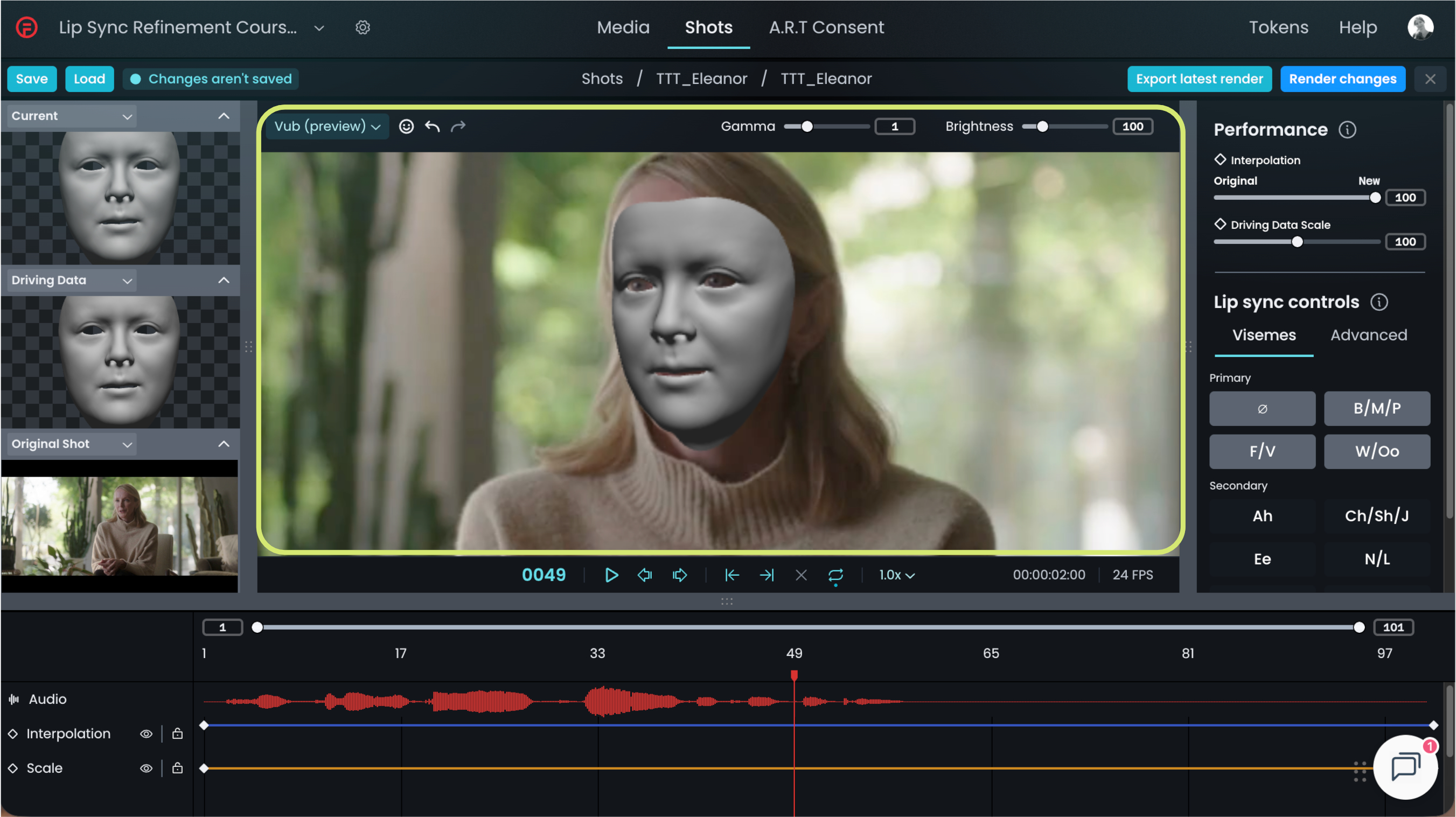
Task: Open Lip sync controls info icon
Action: [x=1379, y=302]
